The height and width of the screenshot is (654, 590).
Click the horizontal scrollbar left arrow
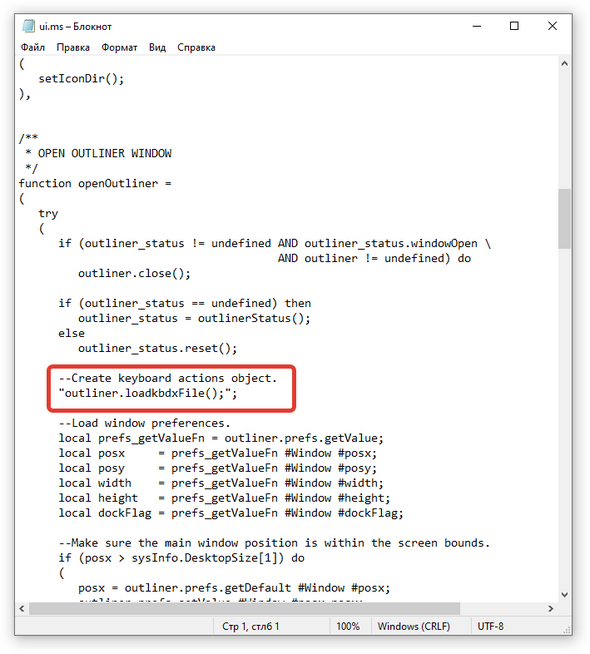click(22, 609)
